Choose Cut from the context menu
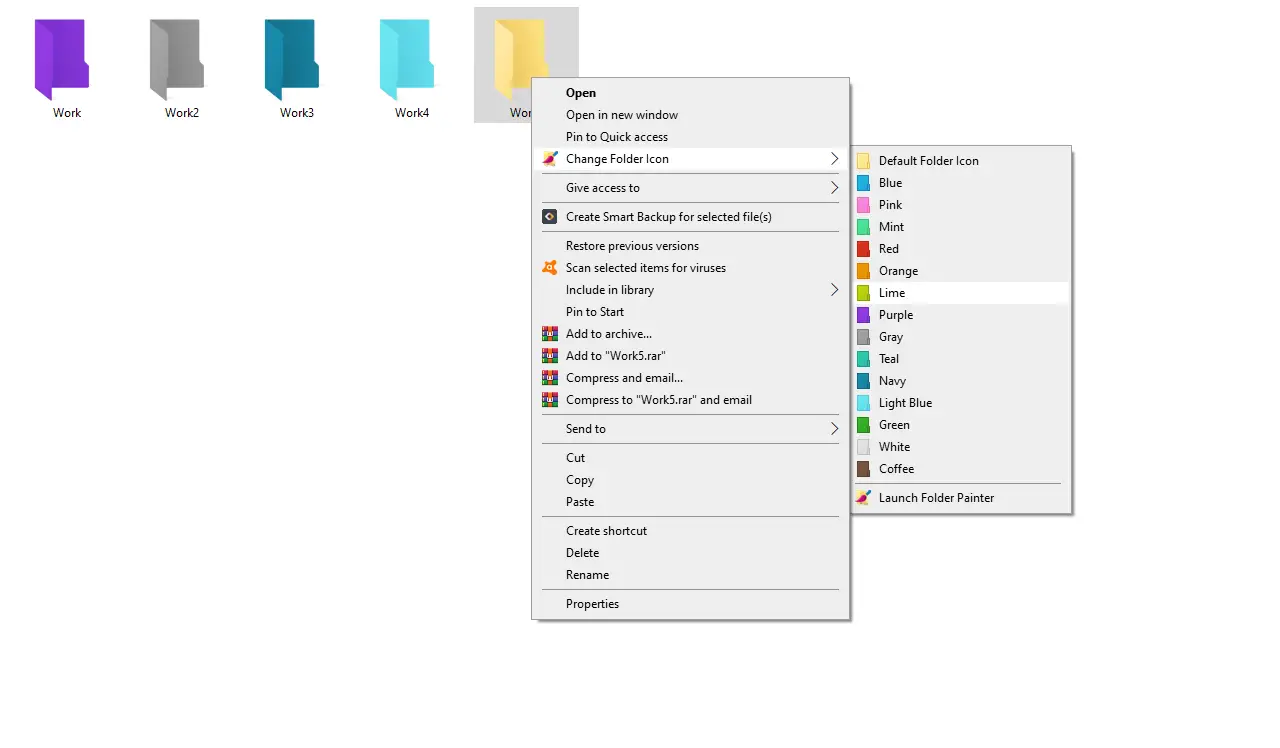The image size is (1280, 748). click(691, 458)
